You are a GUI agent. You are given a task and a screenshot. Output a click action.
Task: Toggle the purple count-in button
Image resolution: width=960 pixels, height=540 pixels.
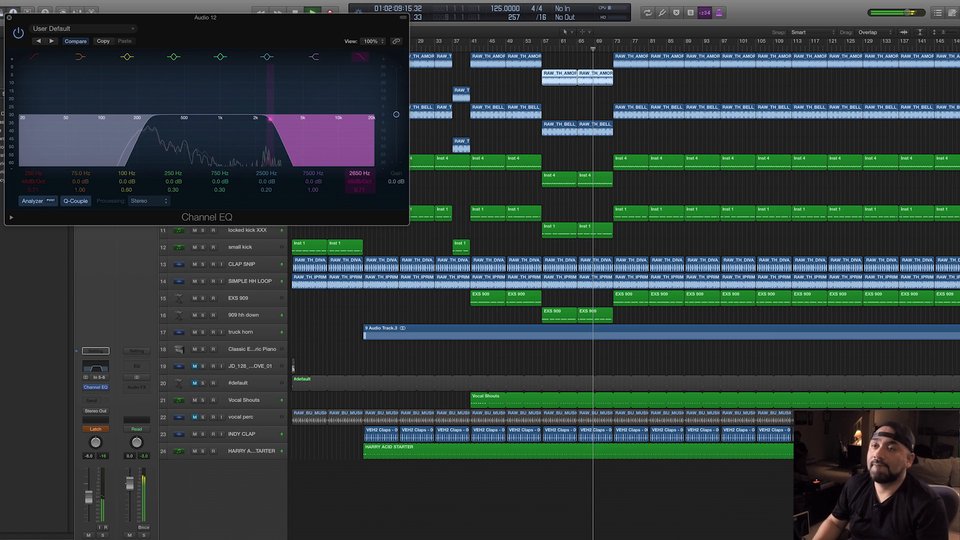(x=705, y=12)
